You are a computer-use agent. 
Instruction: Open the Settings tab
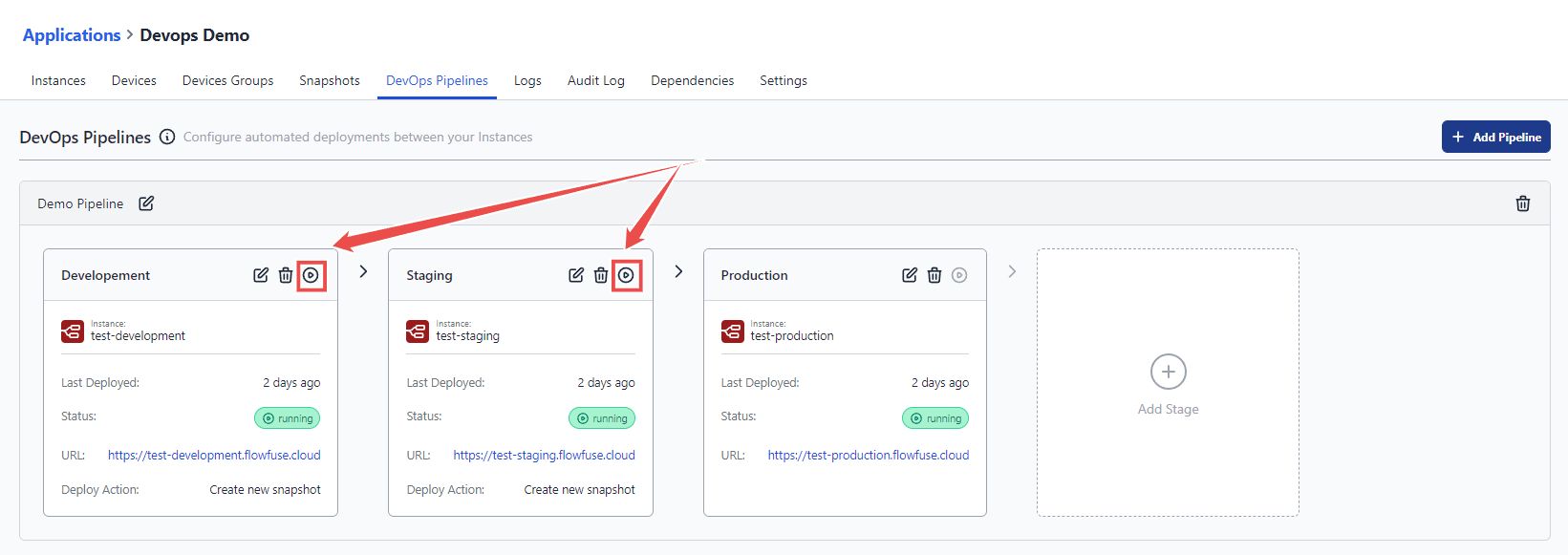(784, 80)
